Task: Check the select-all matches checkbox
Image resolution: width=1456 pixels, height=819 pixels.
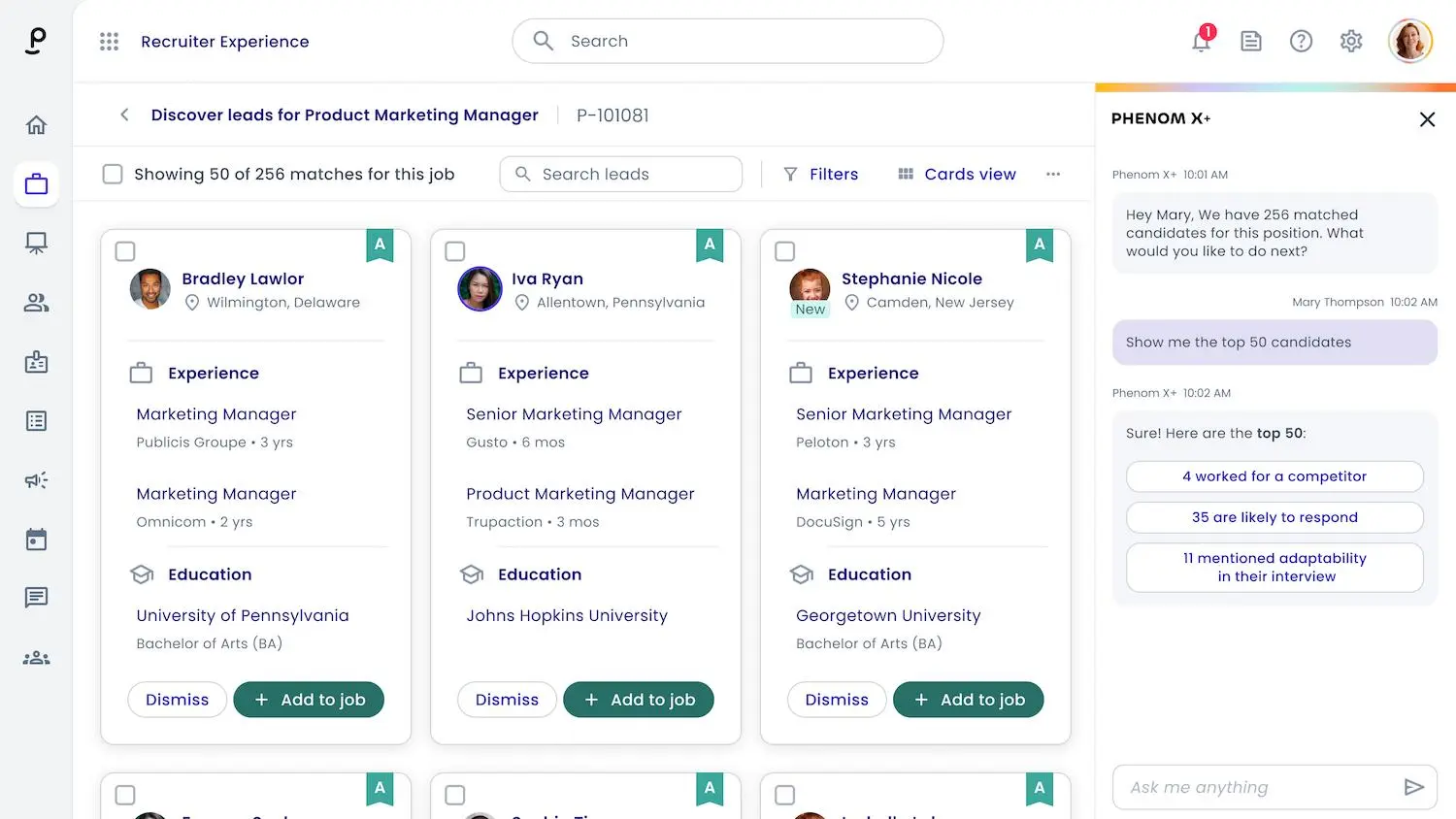Action: pyautogui.click(x=113, y=174)
